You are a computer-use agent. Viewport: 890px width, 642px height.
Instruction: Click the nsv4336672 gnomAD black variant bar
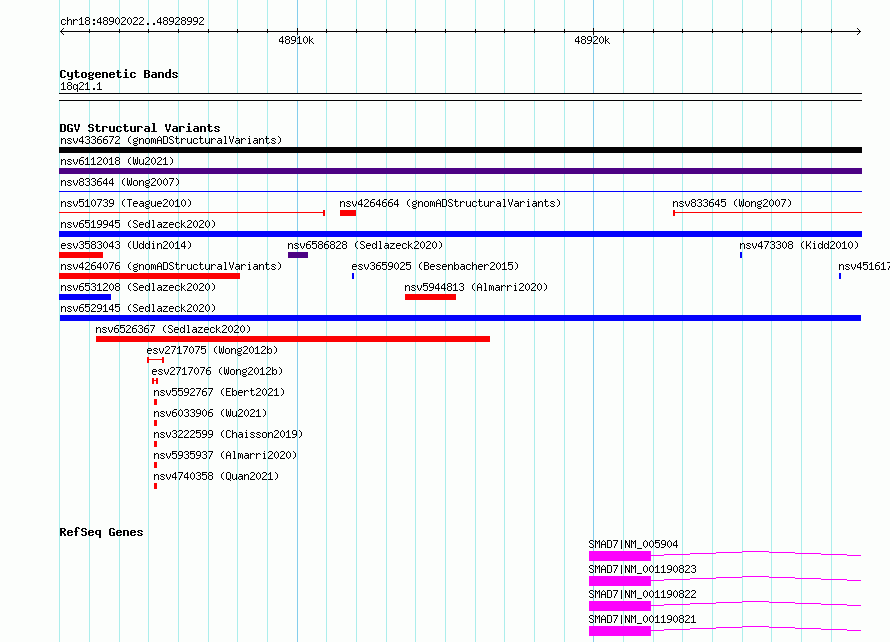[x=460, y=150]
